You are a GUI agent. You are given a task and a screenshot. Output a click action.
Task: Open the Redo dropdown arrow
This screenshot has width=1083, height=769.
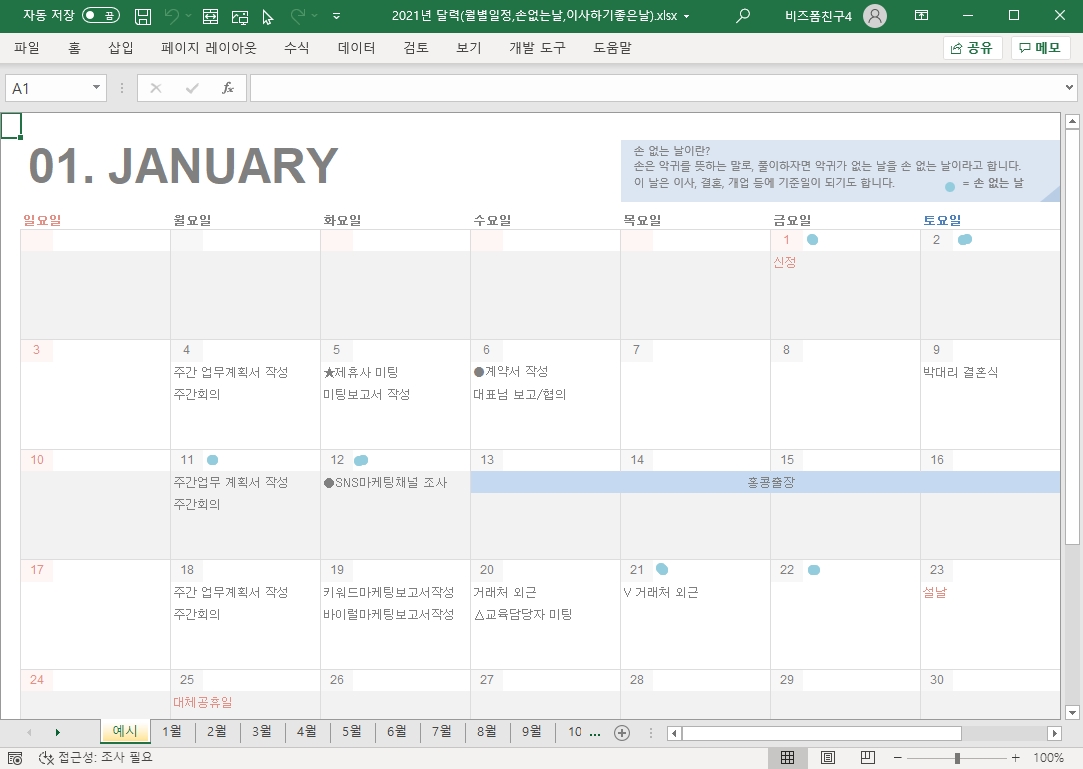click(315, 15)
